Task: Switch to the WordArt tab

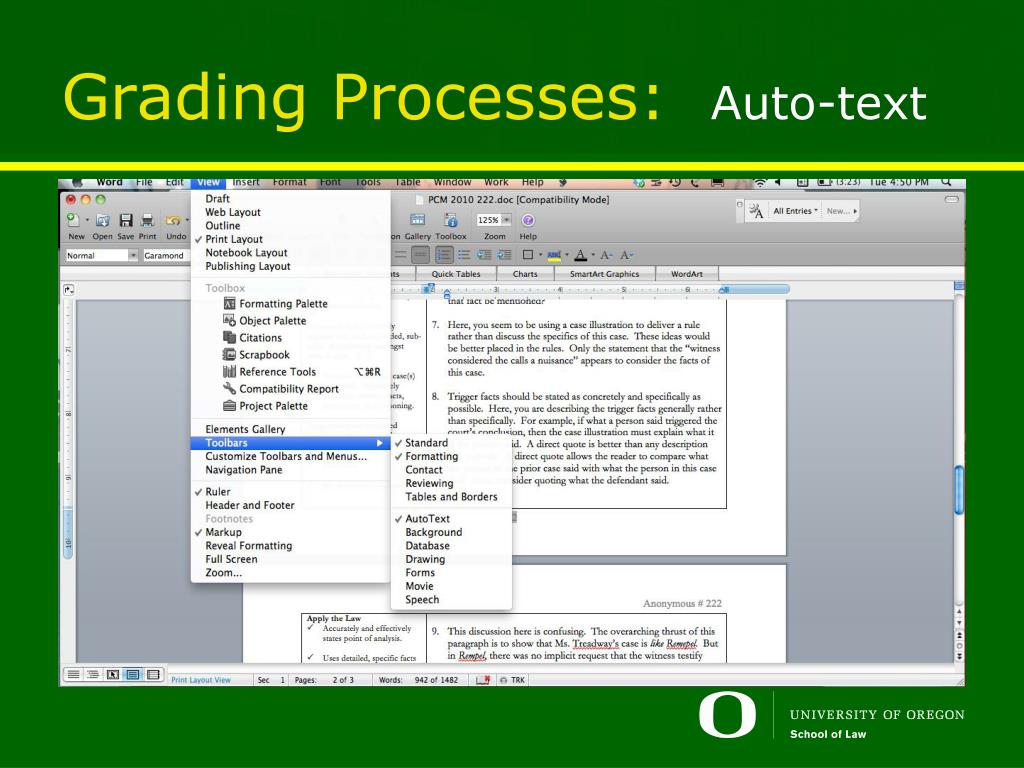Action: point(686,274)
